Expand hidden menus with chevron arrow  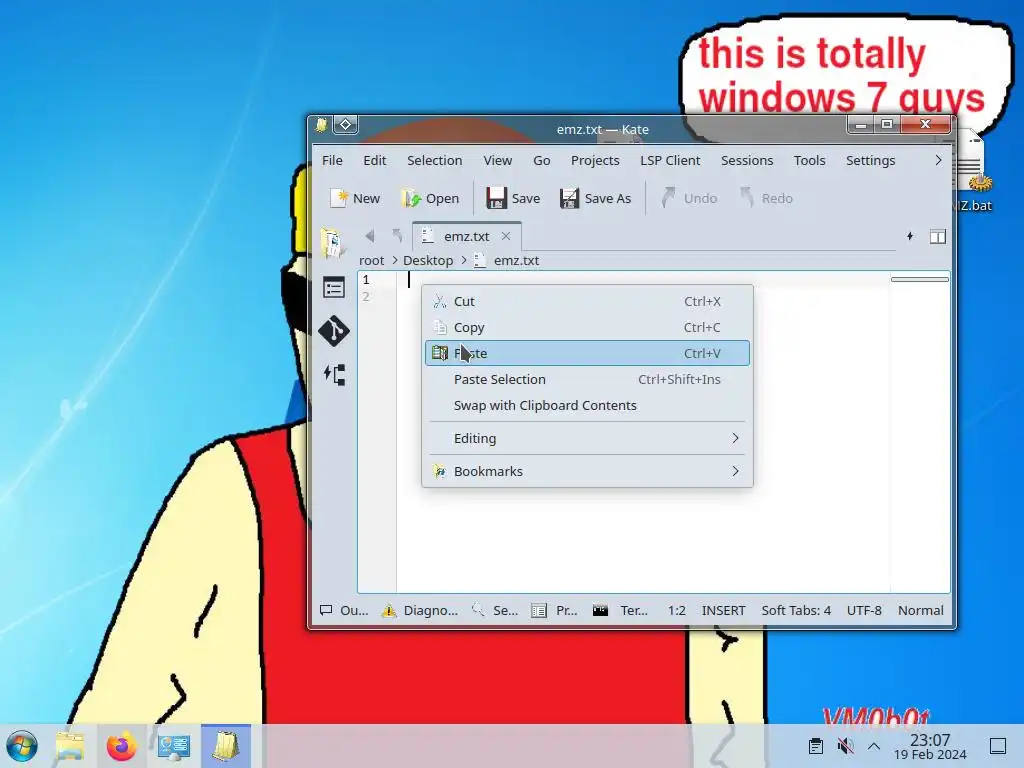tap(938, 160)
